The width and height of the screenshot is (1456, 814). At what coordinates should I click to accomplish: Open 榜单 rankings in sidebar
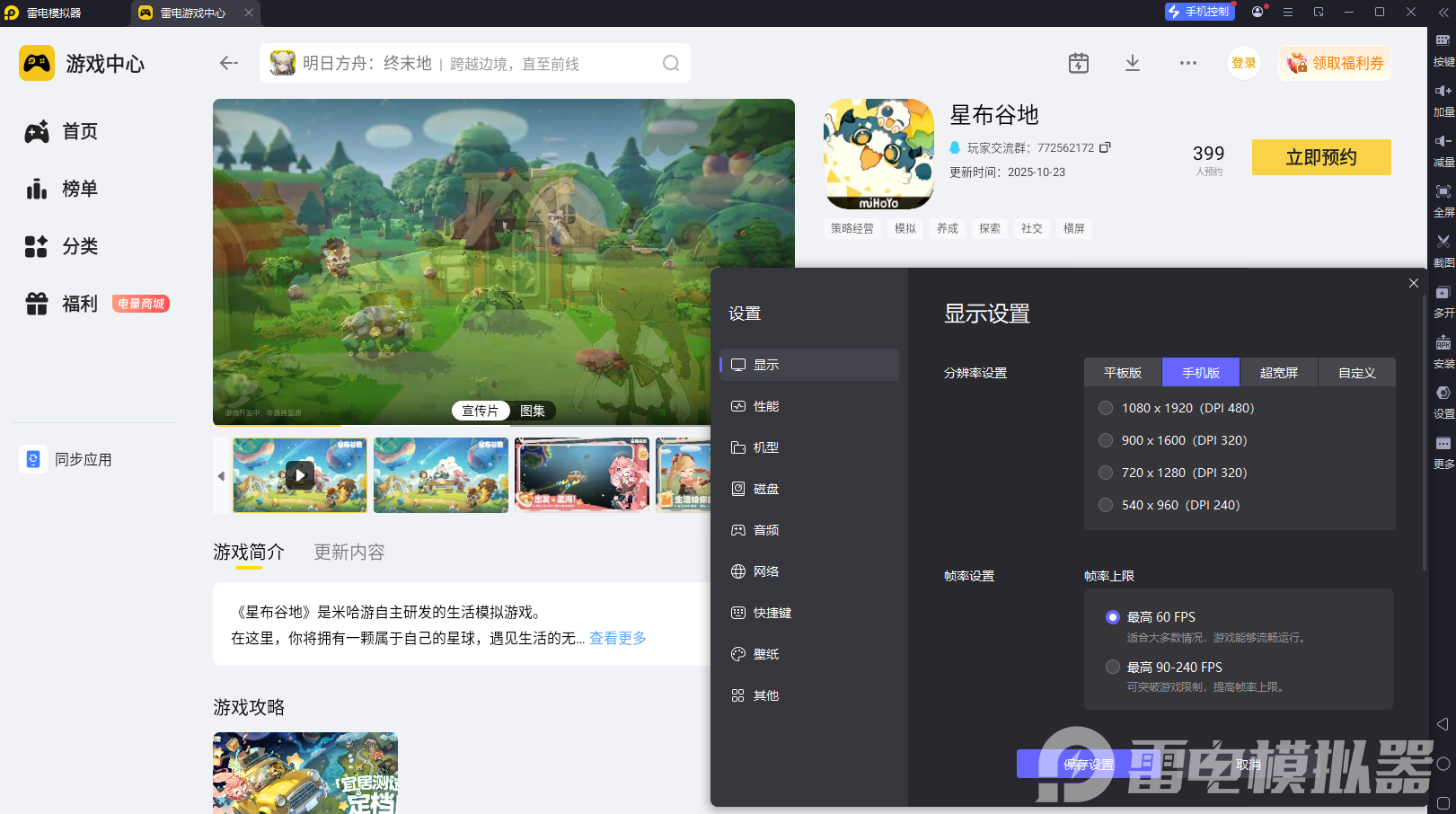(x=61, y=189)
